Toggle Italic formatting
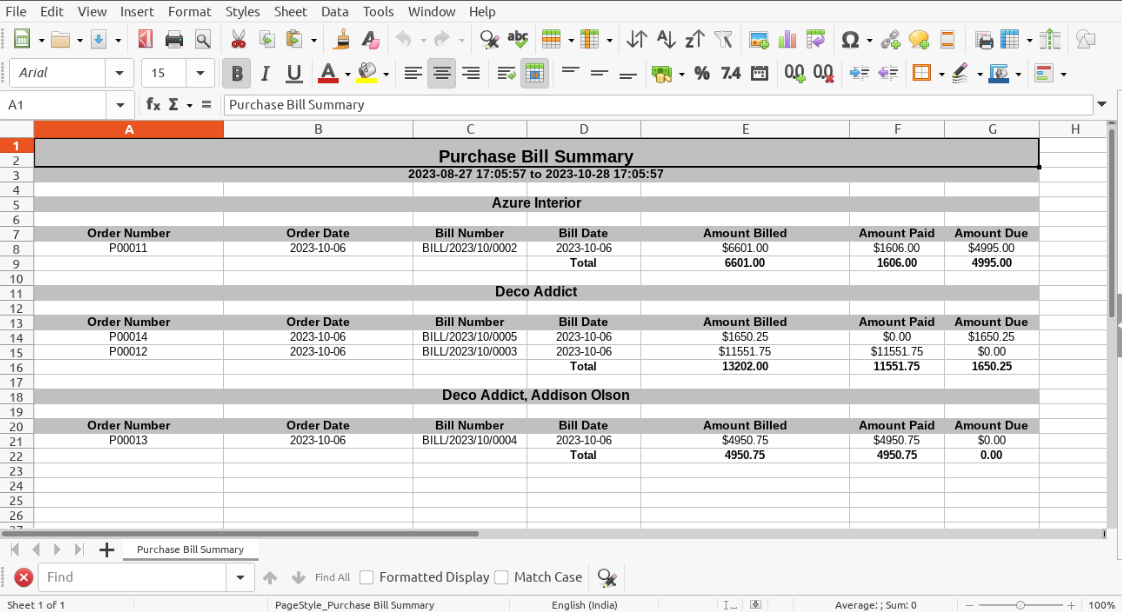Viewport: 1122px width, 612px height. click(x=265, y=73)
